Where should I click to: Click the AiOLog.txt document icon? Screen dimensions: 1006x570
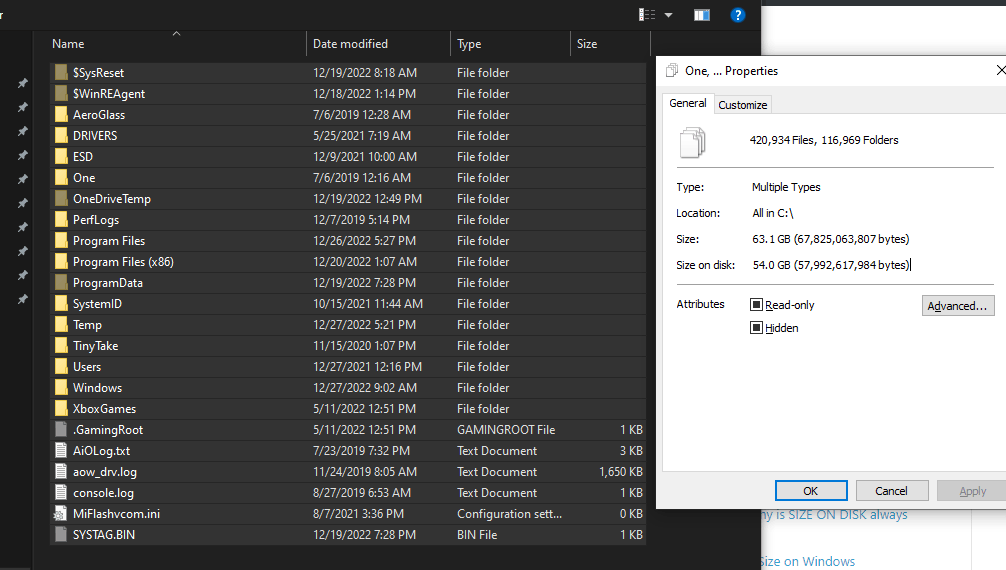61,451
